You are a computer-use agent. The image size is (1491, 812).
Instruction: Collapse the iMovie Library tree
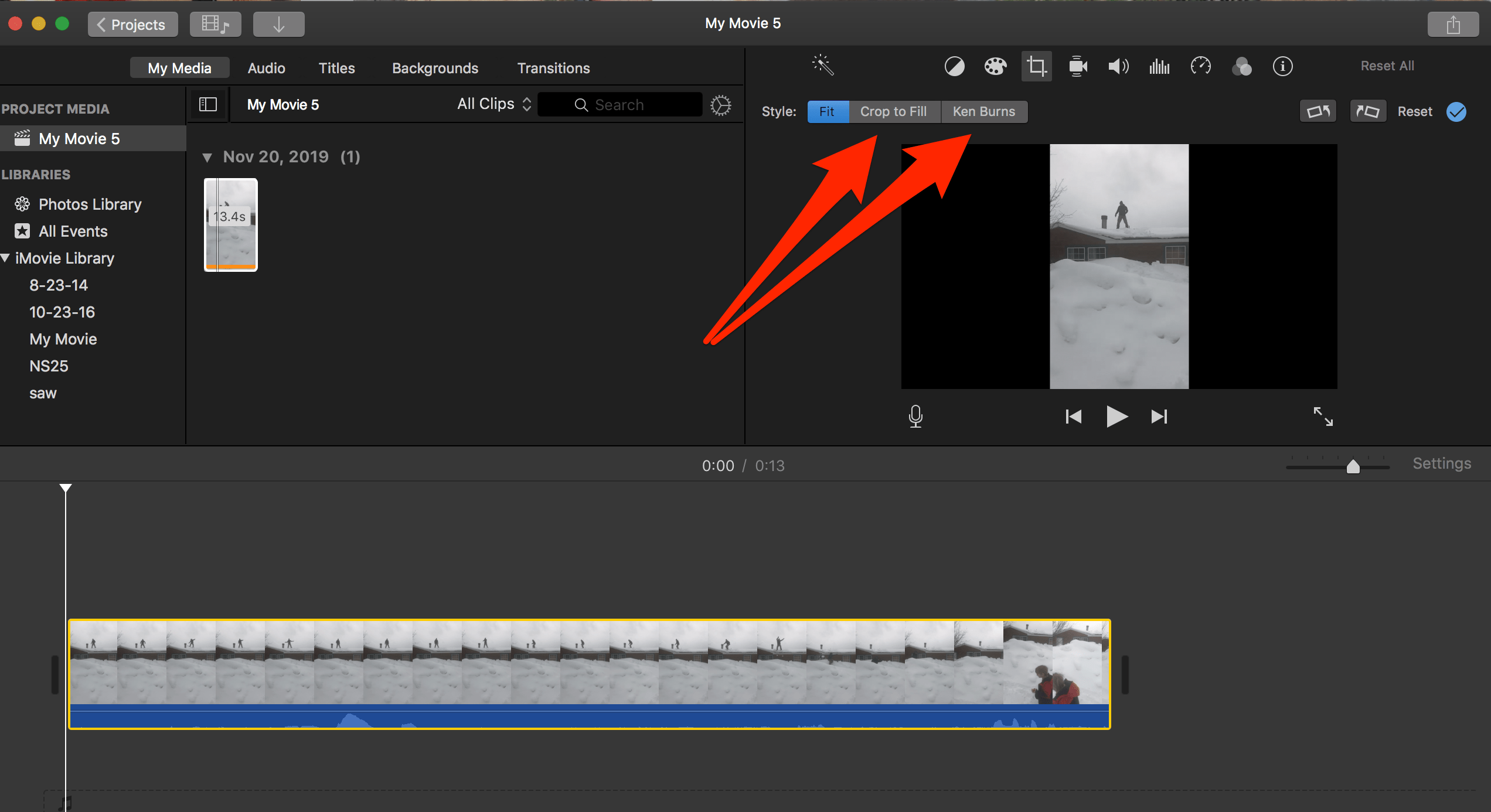[5, 258]
